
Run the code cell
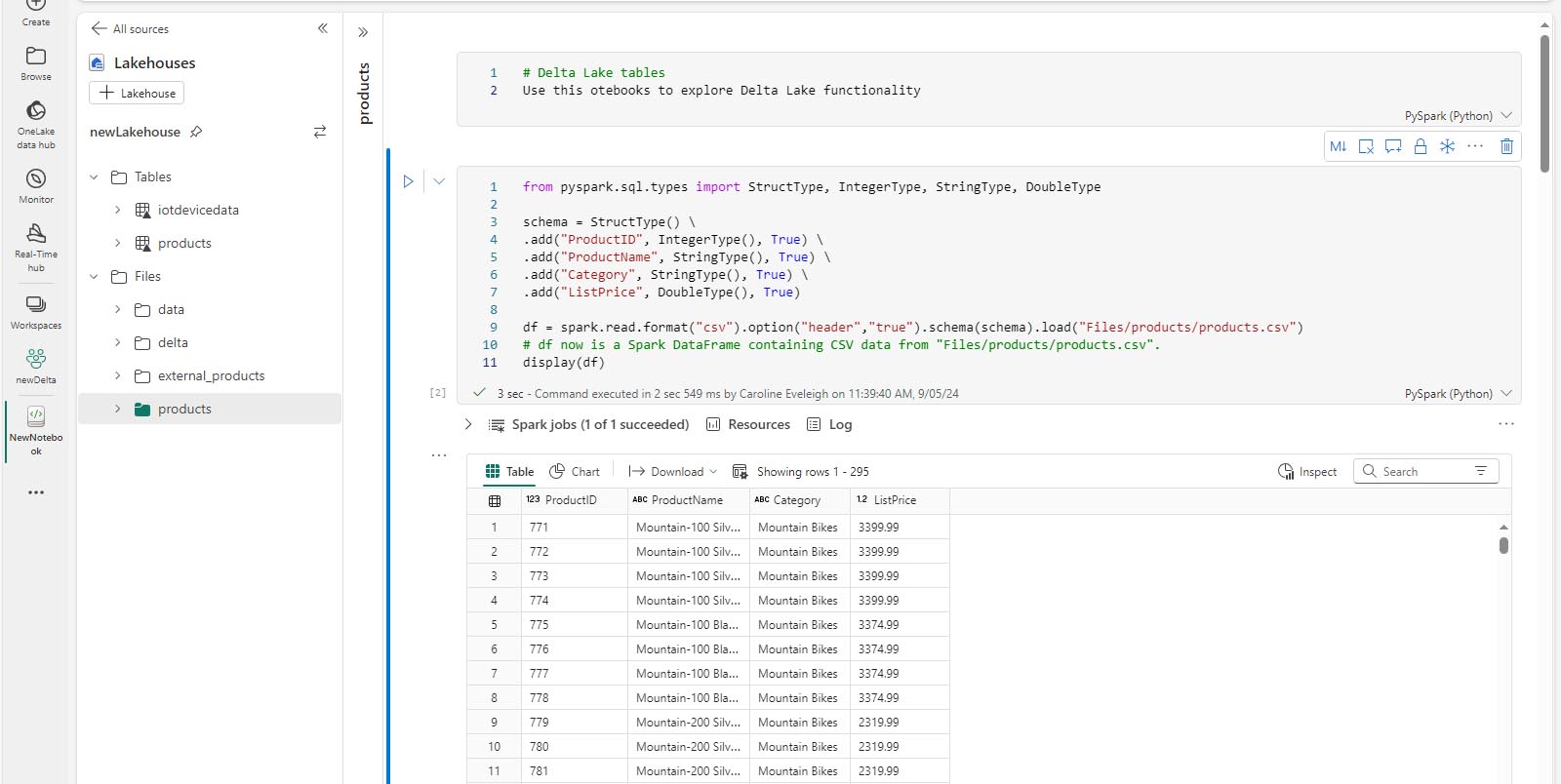(x=408, y=181)
